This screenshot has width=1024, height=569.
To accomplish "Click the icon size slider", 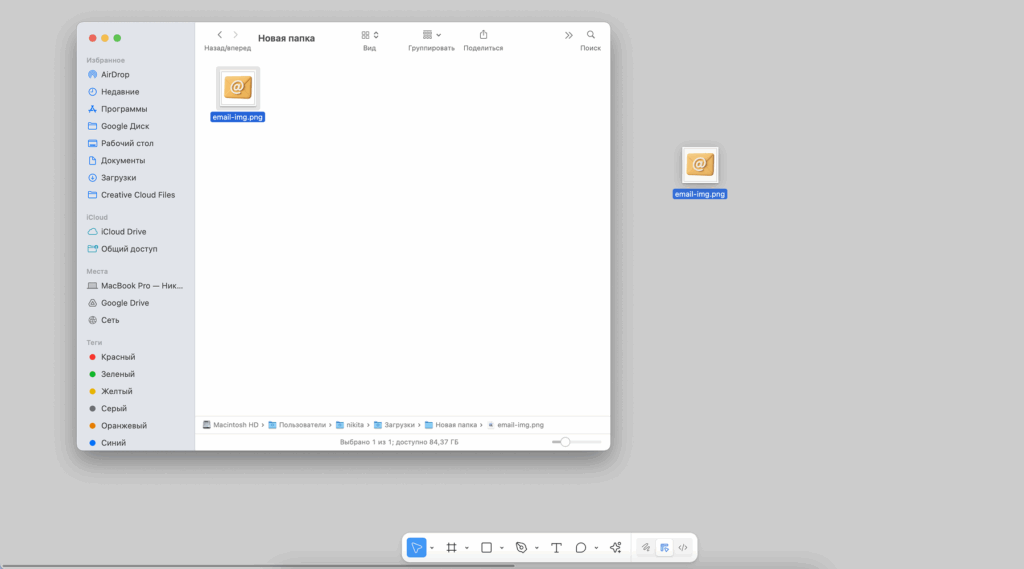I will [x=576, y=442].
